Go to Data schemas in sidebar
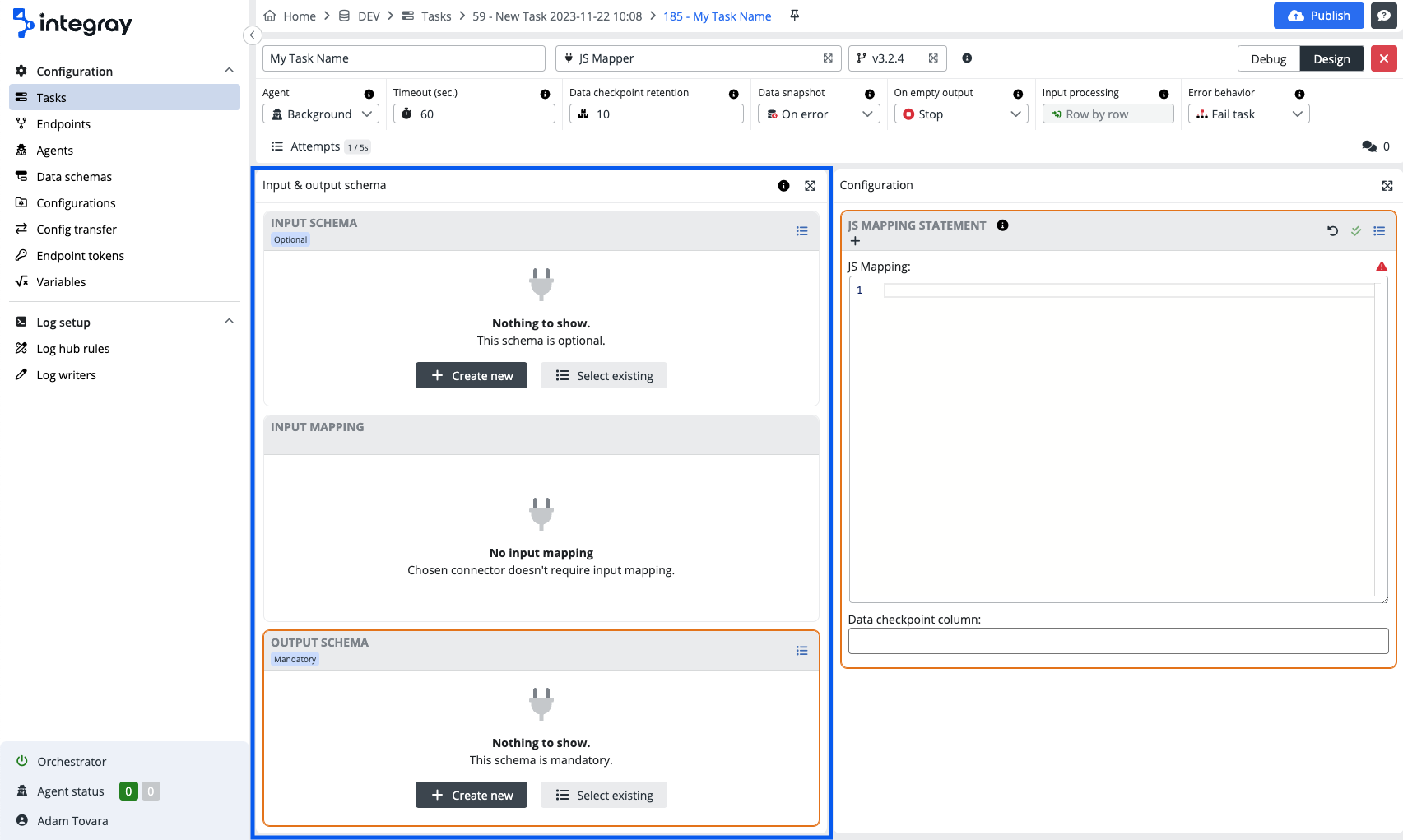 point(74,177)
